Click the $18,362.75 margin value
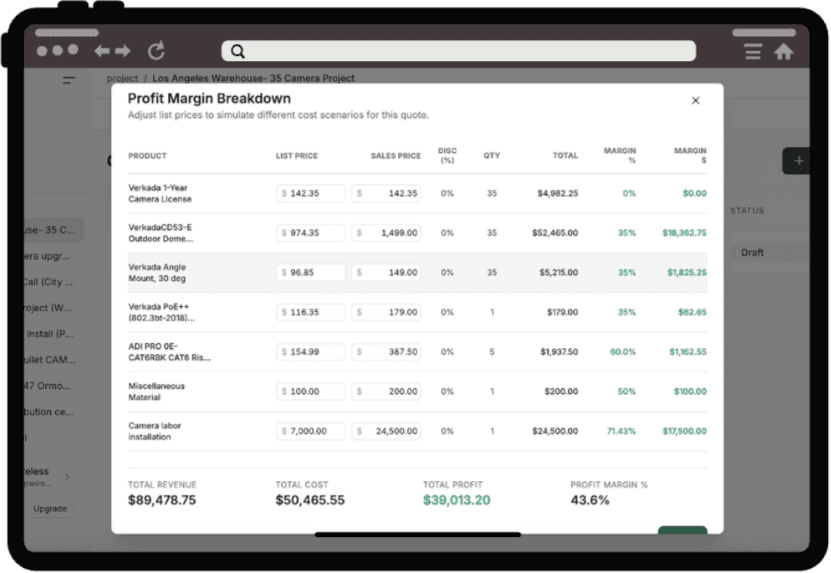The height and width of the screenshot is (573, 831). [x=684, y=233]
